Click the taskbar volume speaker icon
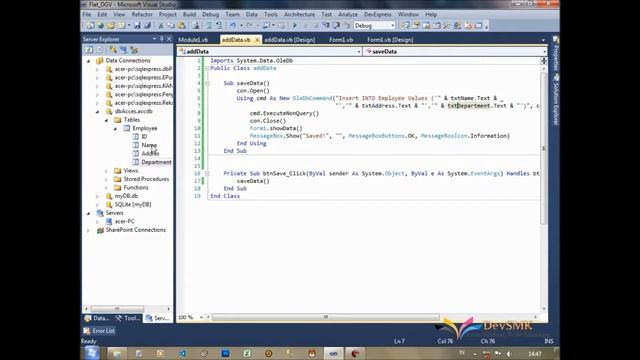Viewport: 640px width, 360px height. (x=509, y=353)
